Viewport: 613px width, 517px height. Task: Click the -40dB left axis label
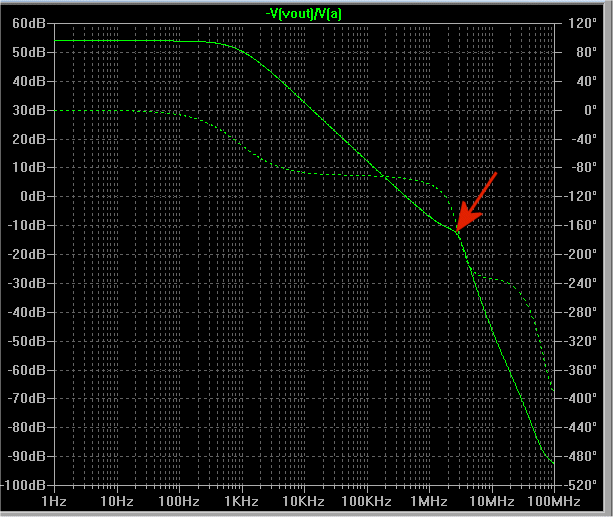point(27,312)
